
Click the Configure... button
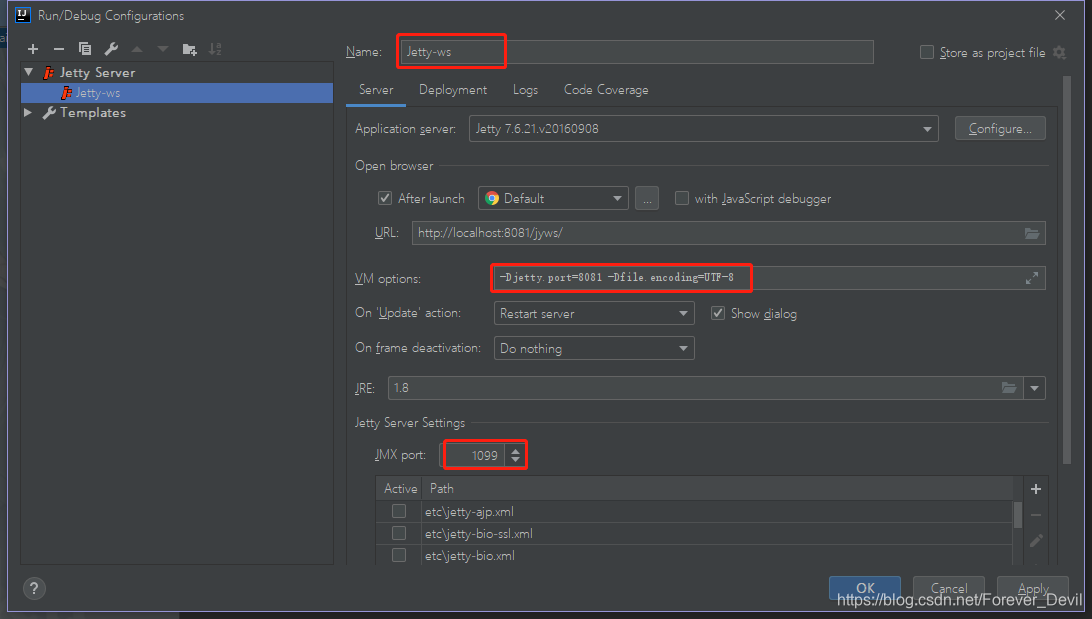[1000, 129]
